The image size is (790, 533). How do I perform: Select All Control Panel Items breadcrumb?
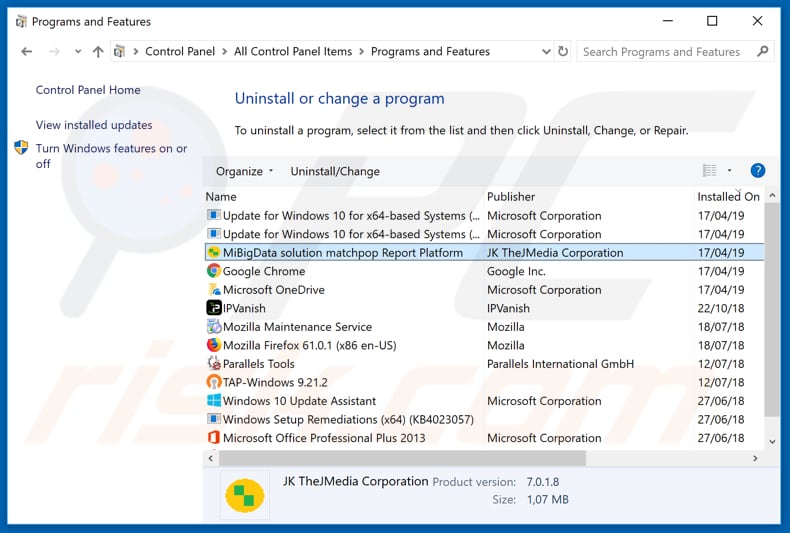pyautogui.click(x=293, y=51)
